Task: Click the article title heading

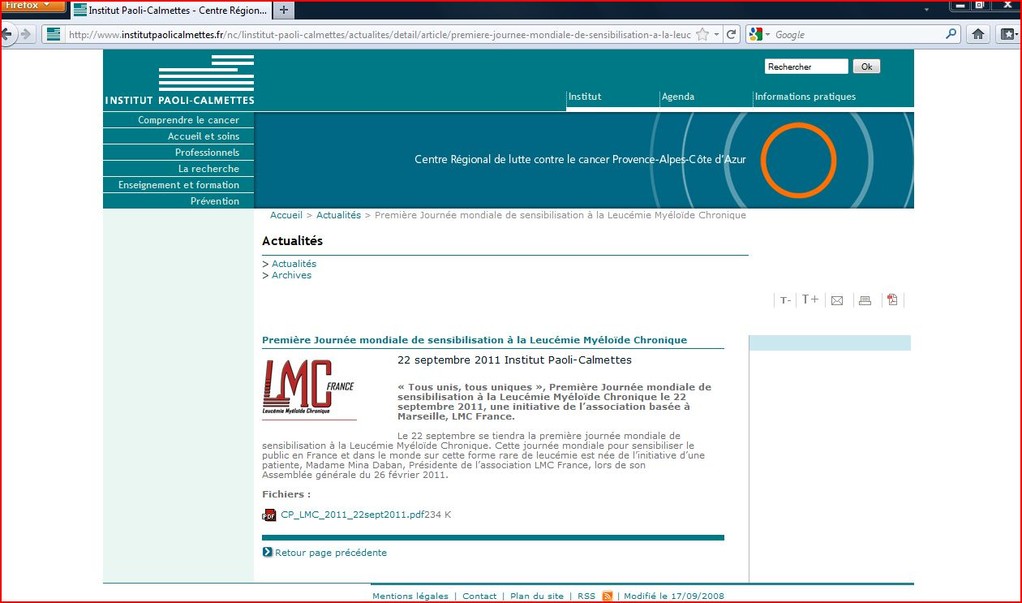Action: coord(474,340)
